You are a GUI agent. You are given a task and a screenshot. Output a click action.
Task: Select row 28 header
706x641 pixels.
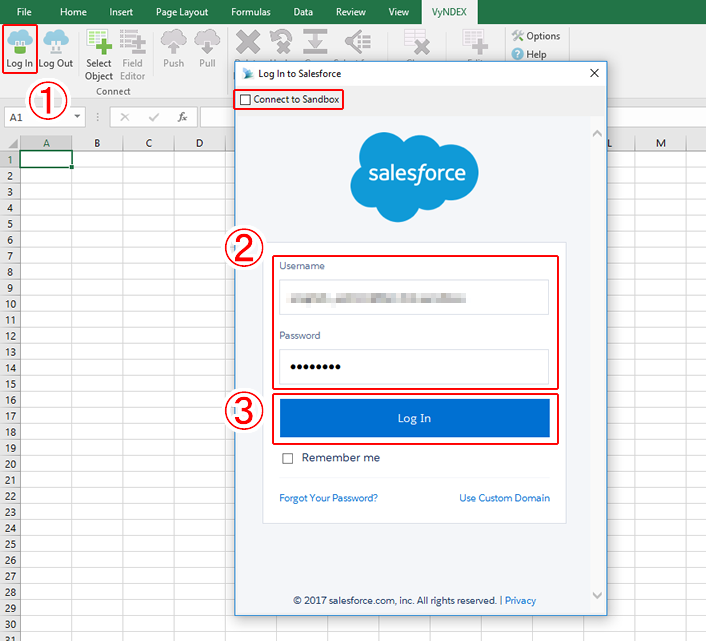(10, 592)
